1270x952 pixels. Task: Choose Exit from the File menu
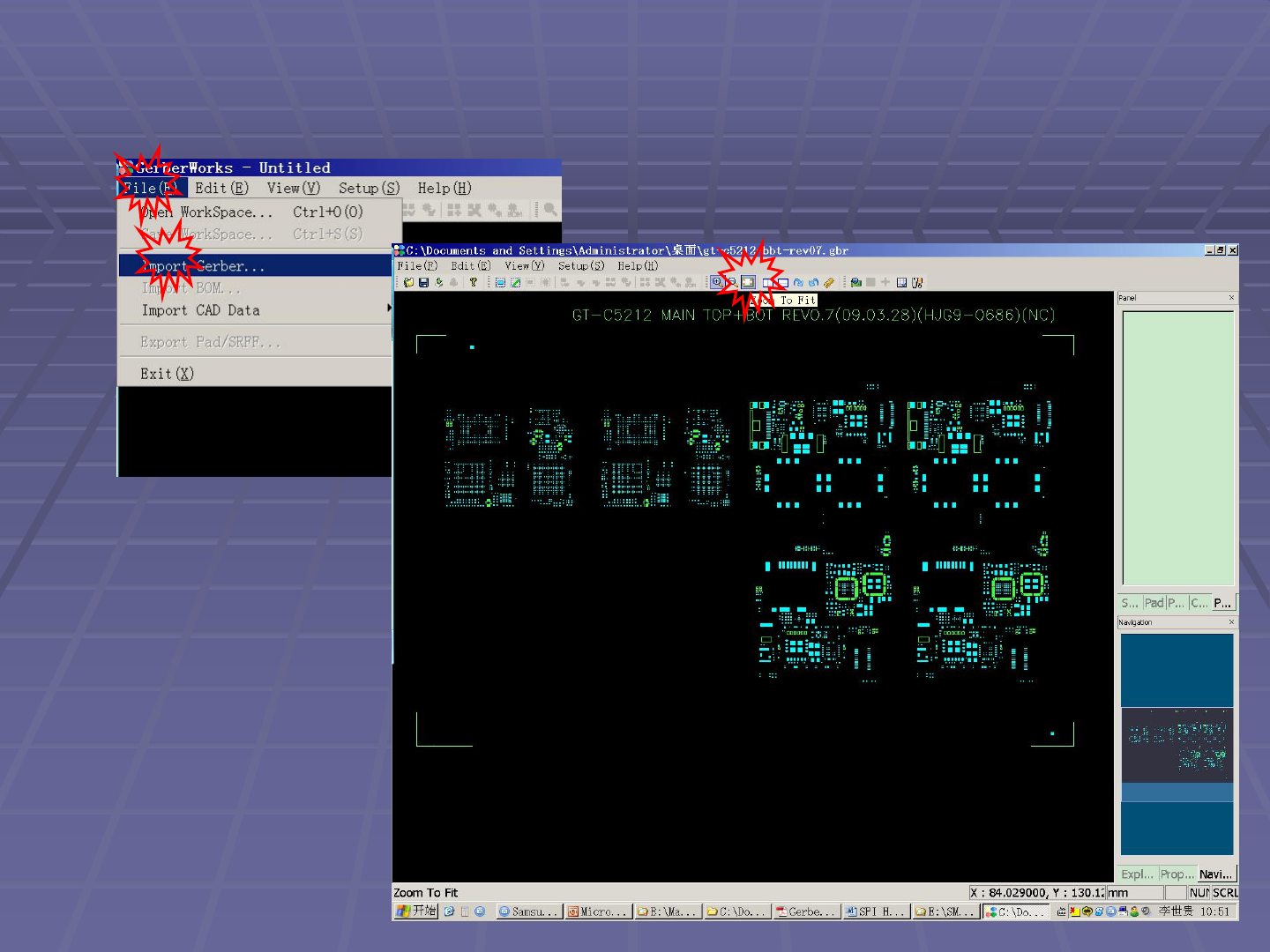[x=255, y=374]
